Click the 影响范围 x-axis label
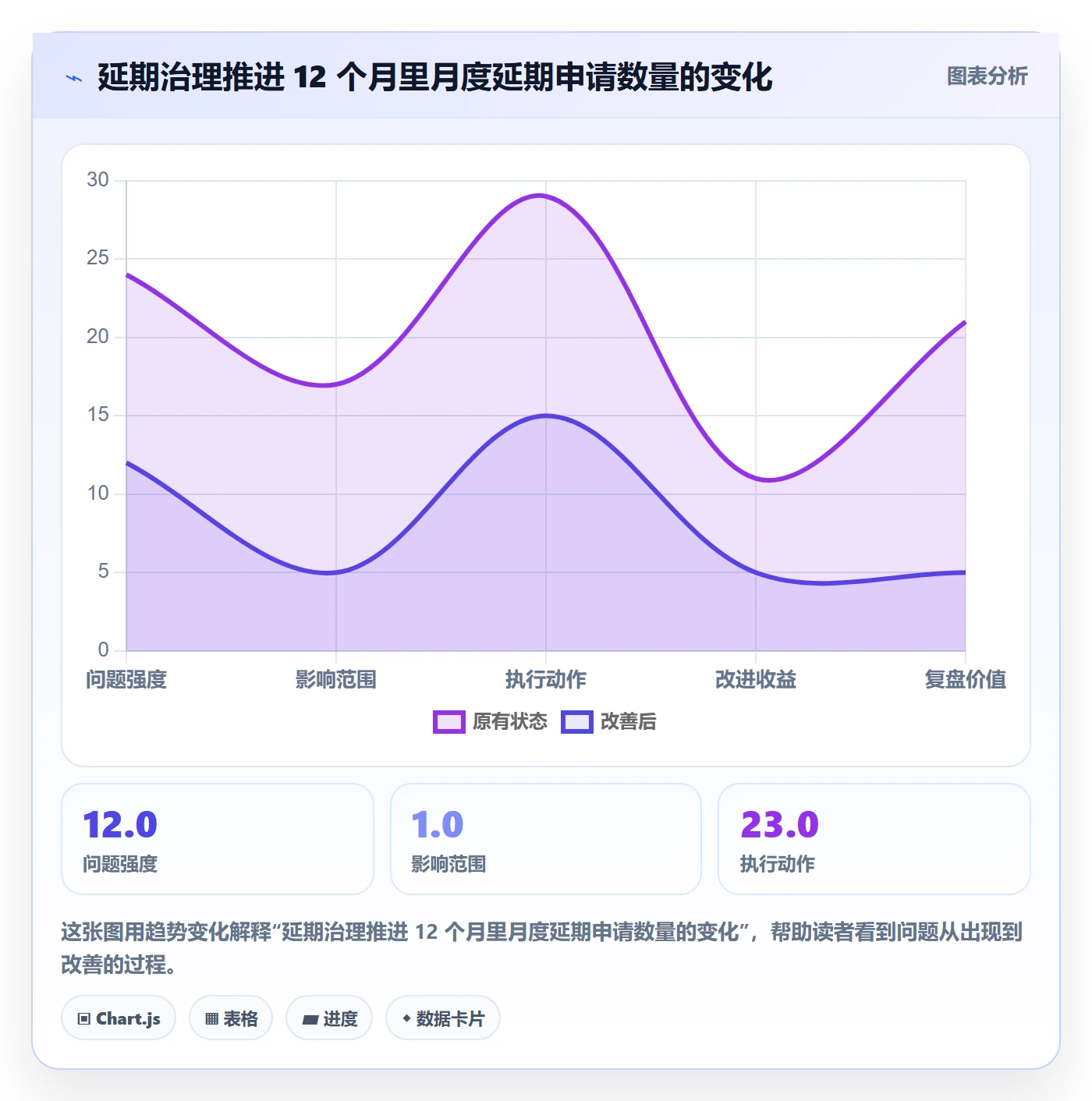Screen dimensions: 1092x1101 [336, 679]
